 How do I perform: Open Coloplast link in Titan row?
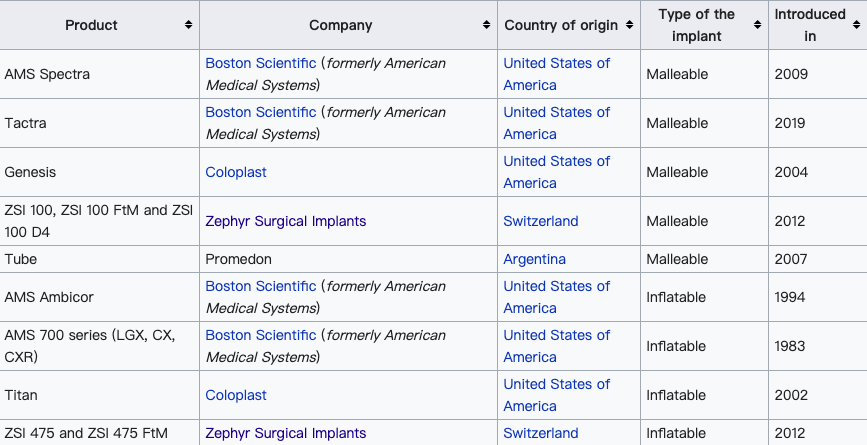click(x=236, y=395)
